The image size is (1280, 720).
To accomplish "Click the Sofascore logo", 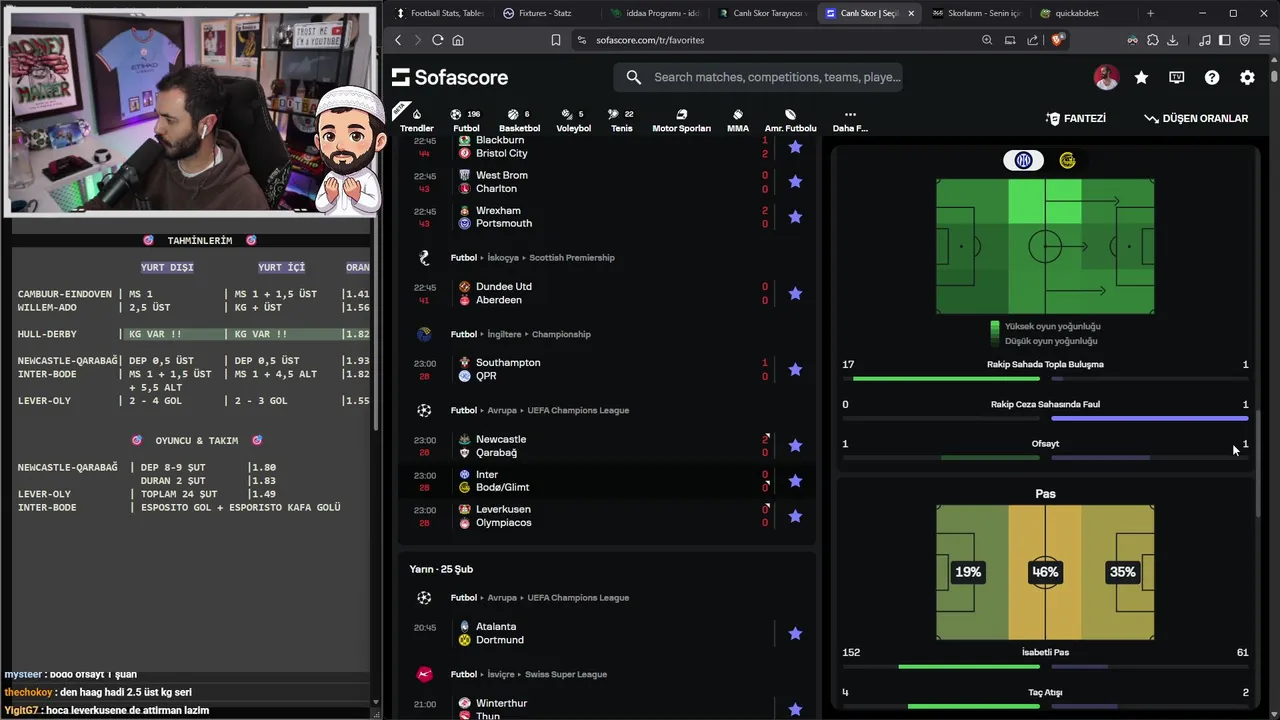I will point(450,77).
